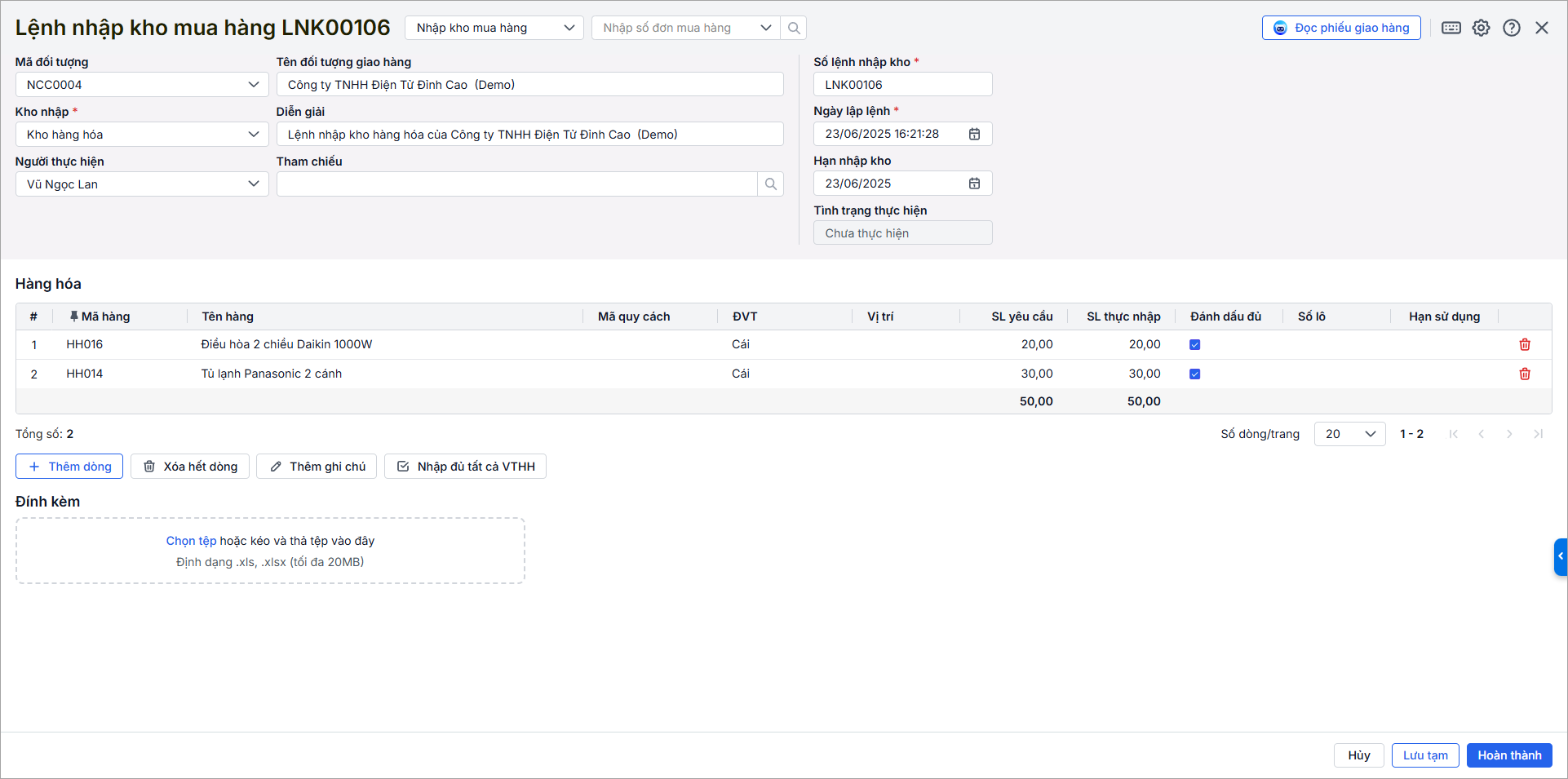The height and width of the screenshot is (779, 1568).
Task: Uncheck Đánh dấu đủ for HH016
Action: pyautogui.click(x=1194, y=344)
